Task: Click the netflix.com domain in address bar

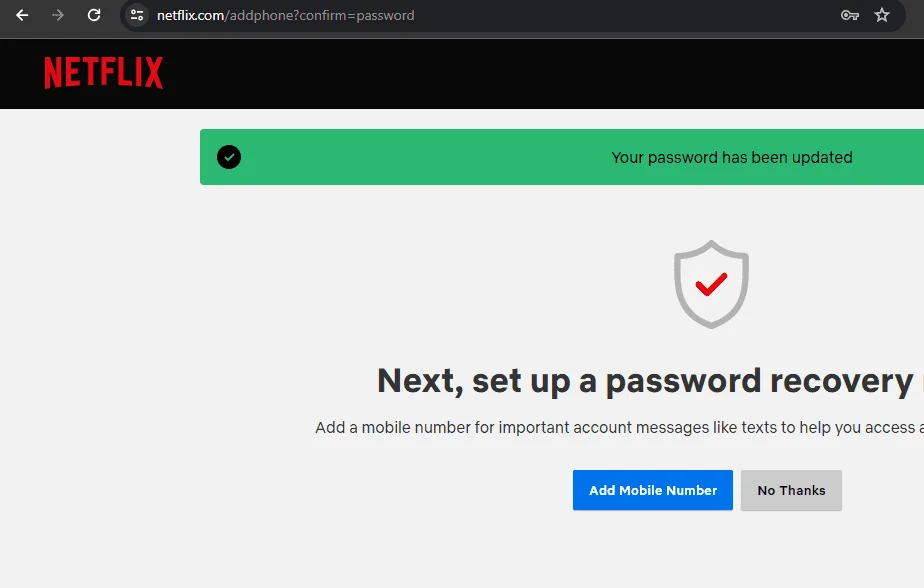Action: pyautogui.click(x=190, y=15)
